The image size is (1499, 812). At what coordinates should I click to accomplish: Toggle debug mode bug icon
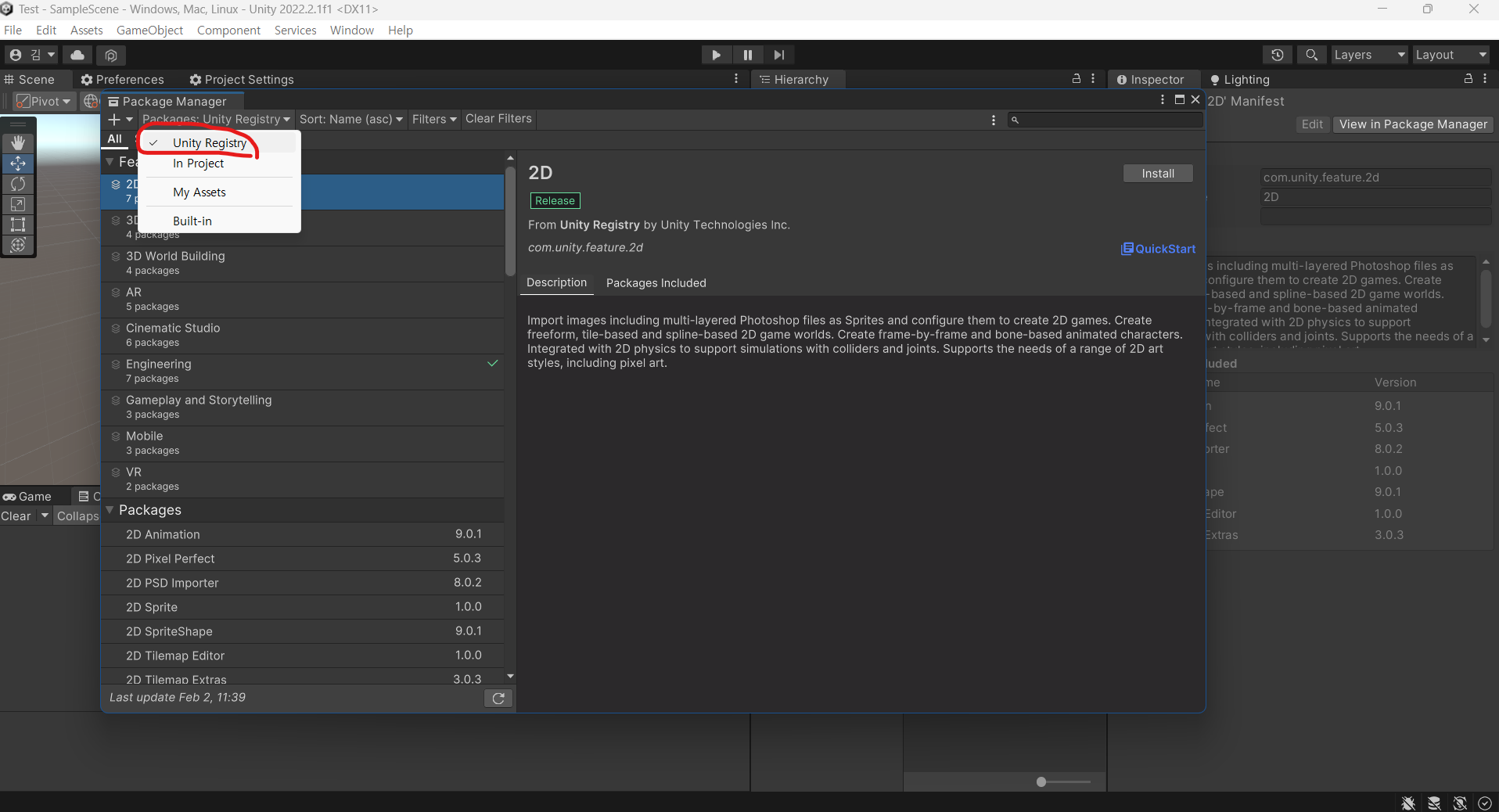tap(1408, 803)
